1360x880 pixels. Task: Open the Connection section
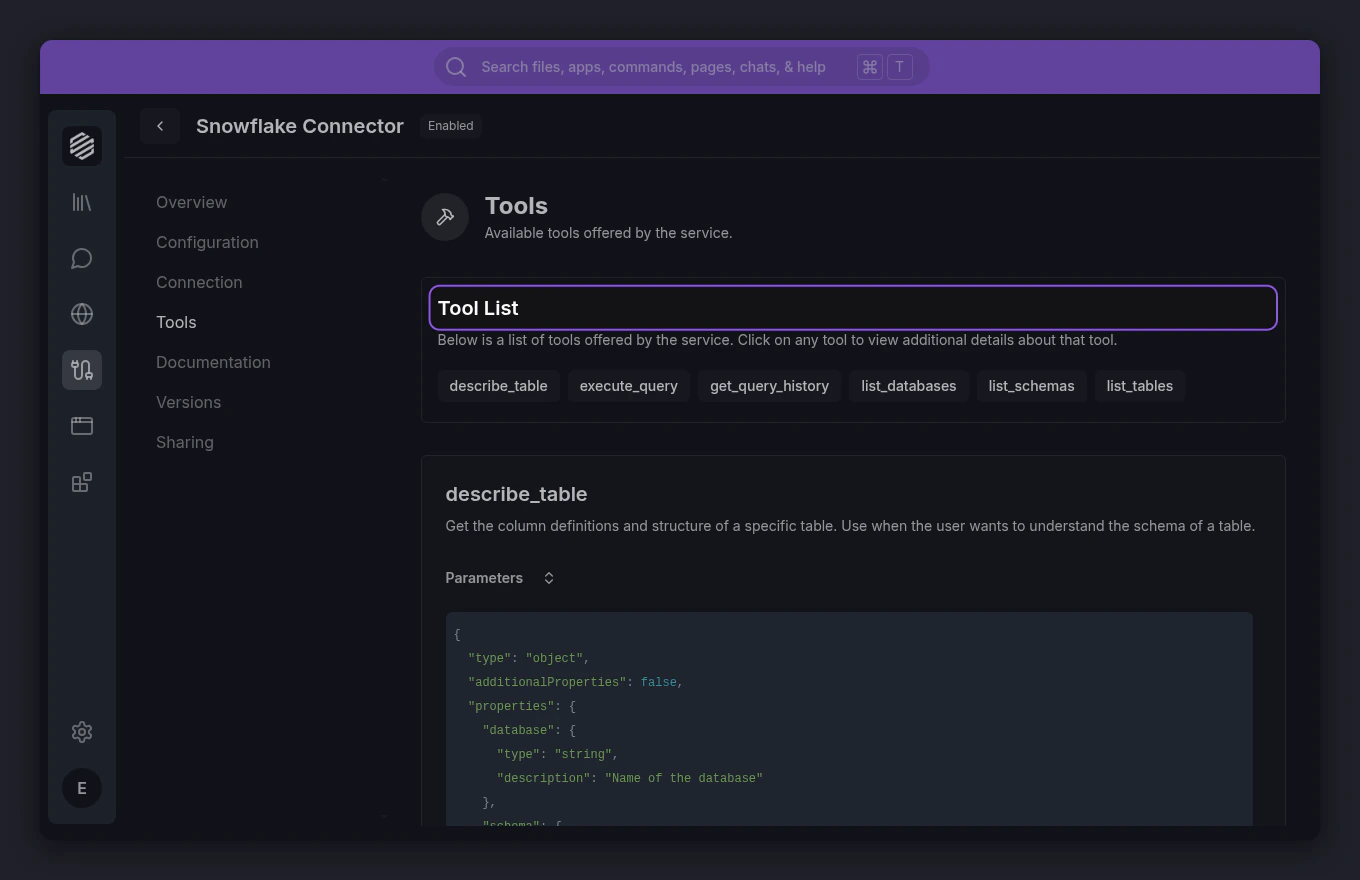[199, 282]
